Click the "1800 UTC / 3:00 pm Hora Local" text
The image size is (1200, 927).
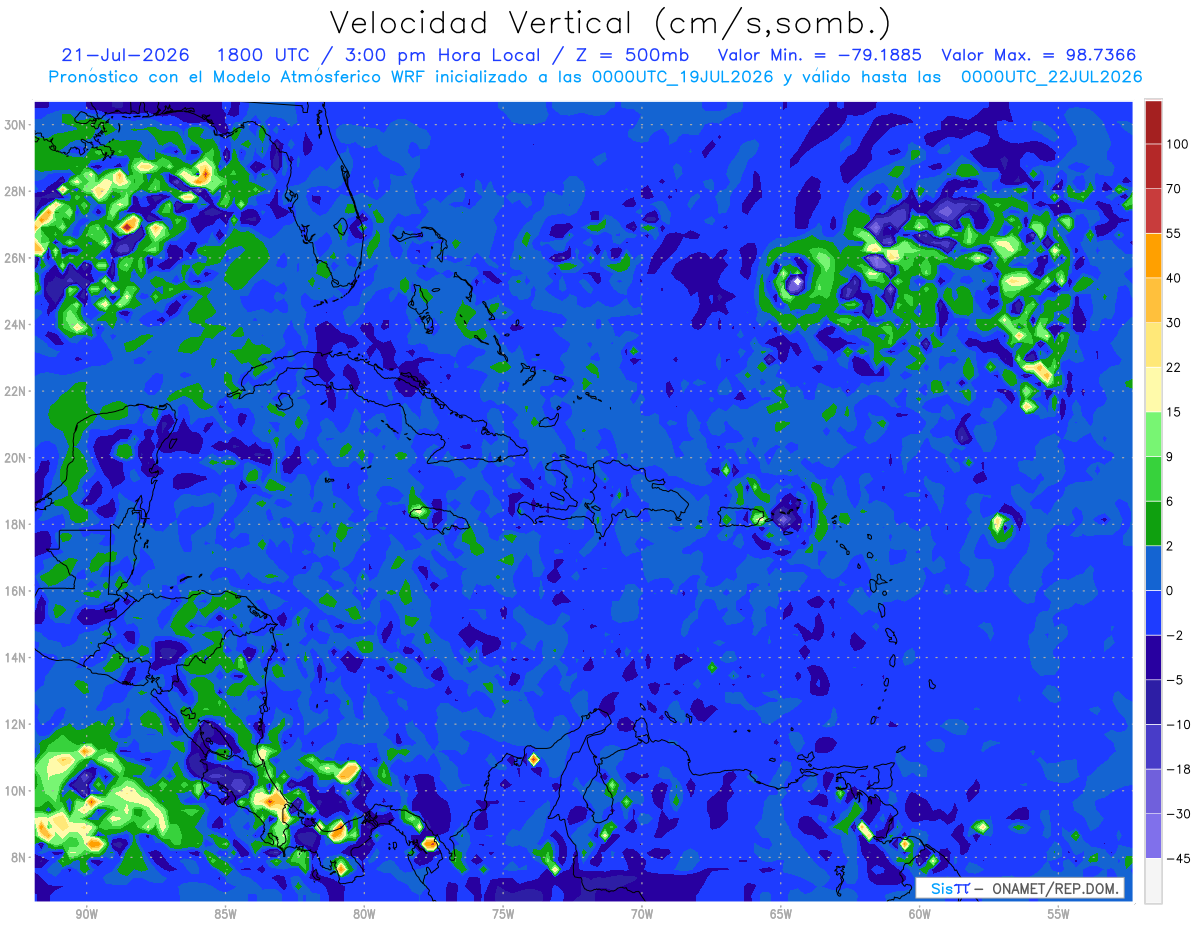click(x=378, y=55)
